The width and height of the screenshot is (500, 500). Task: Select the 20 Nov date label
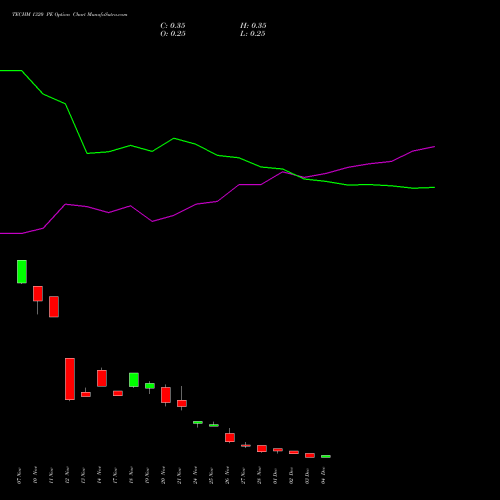tap(163, 476)
